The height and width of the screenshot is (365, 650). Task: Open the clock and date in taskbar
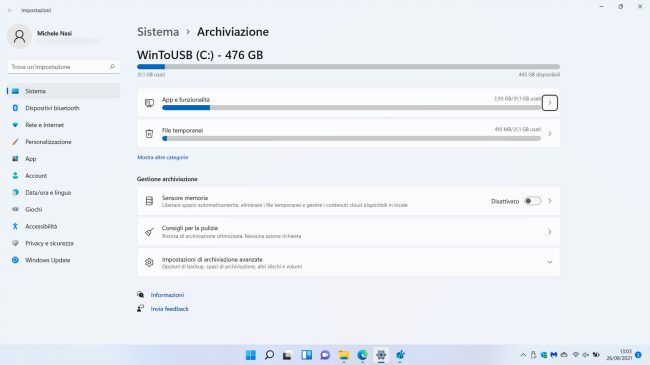click(x=619, y=355)
